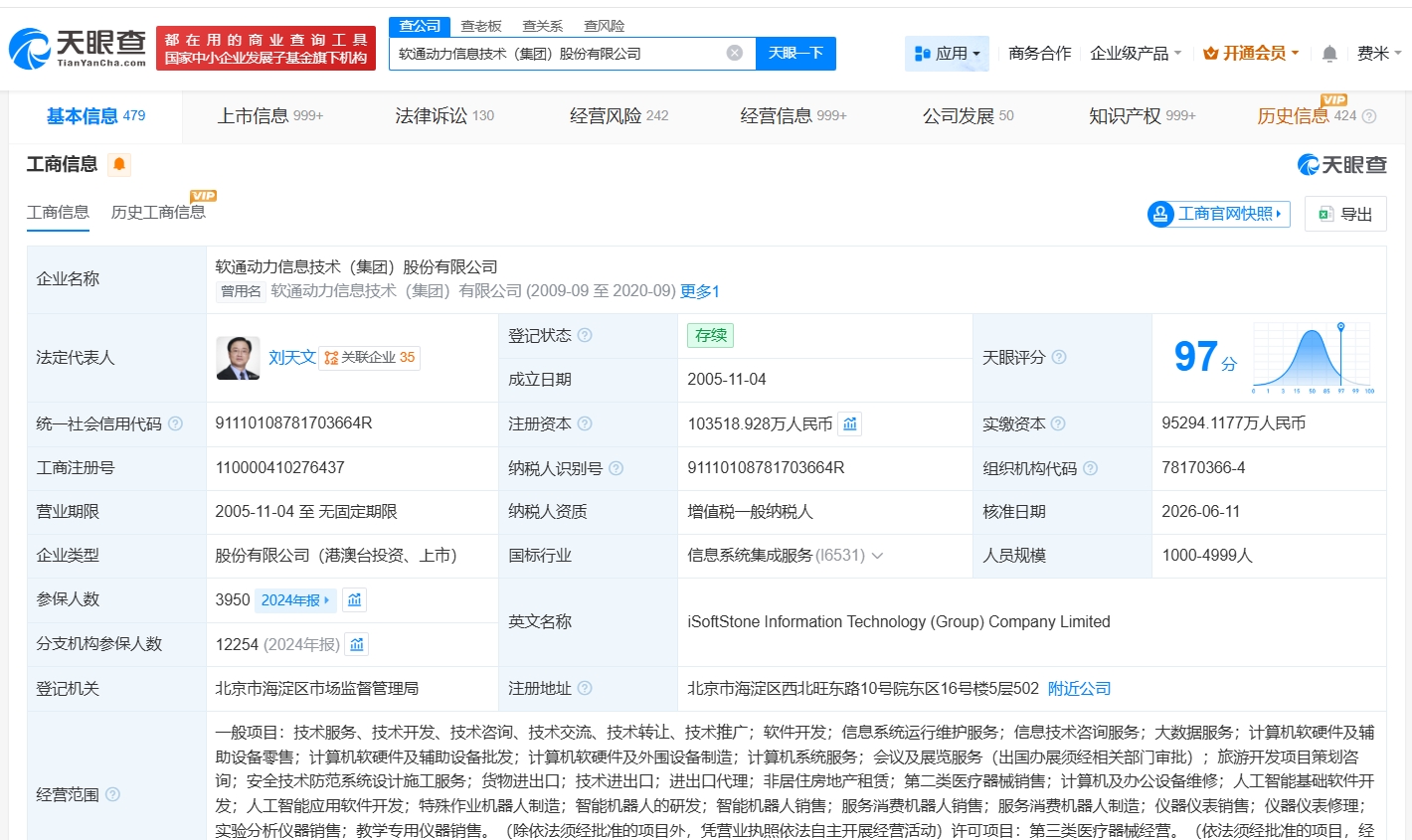The image size is (1412, 840).
Task: Click 存续 status badge
Action: tap(711, 335)
